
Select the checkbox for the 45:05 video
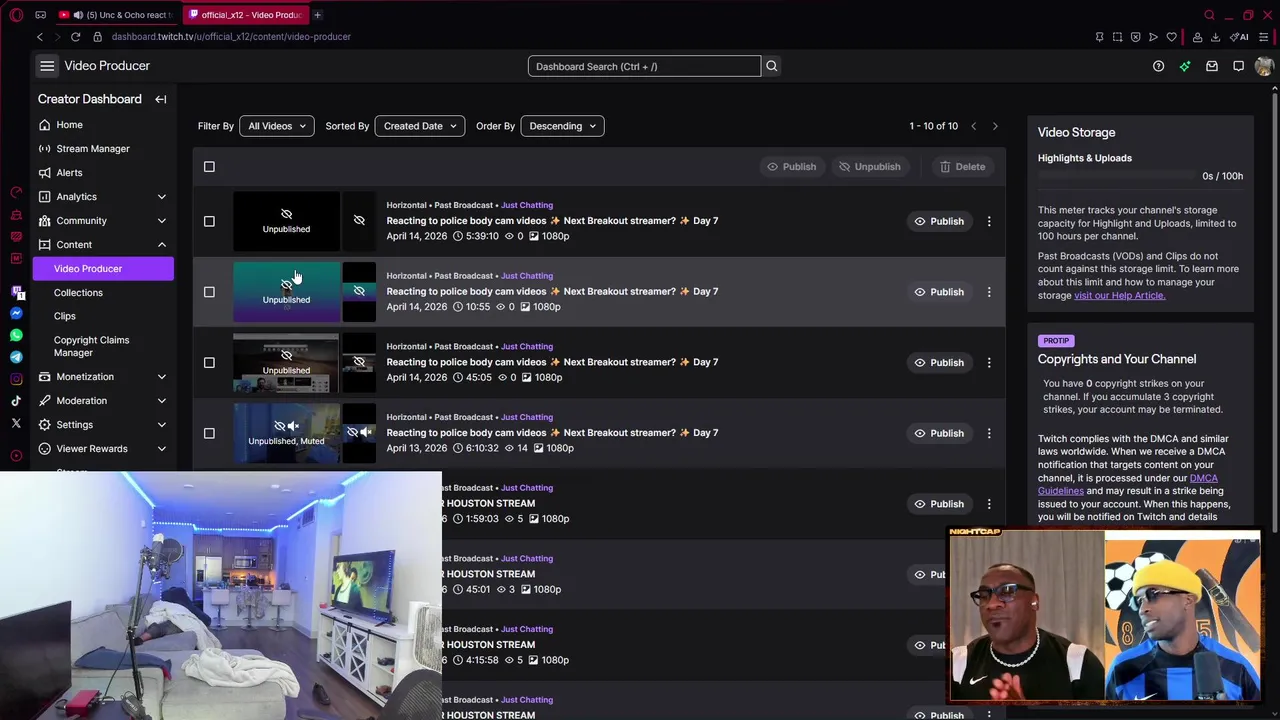(x=209, y=362)
